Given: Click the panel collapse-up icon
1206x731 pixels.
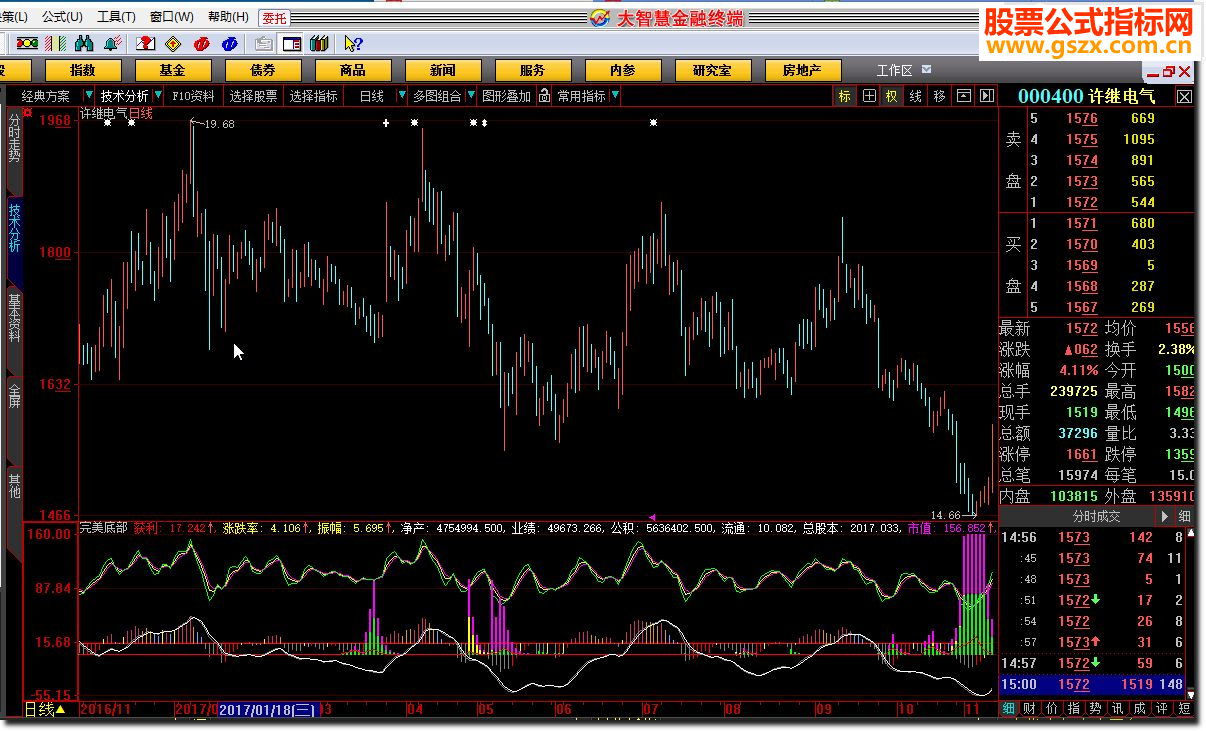Looking at the screenshot, I should pyautogui.click(x=964, y=96).
